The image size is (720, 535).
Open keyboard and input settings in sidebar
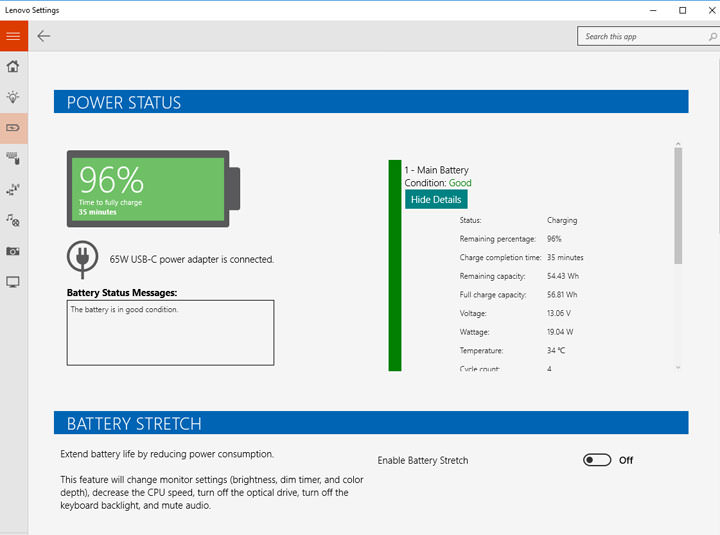pyautogui.click(x=13, y=158)
